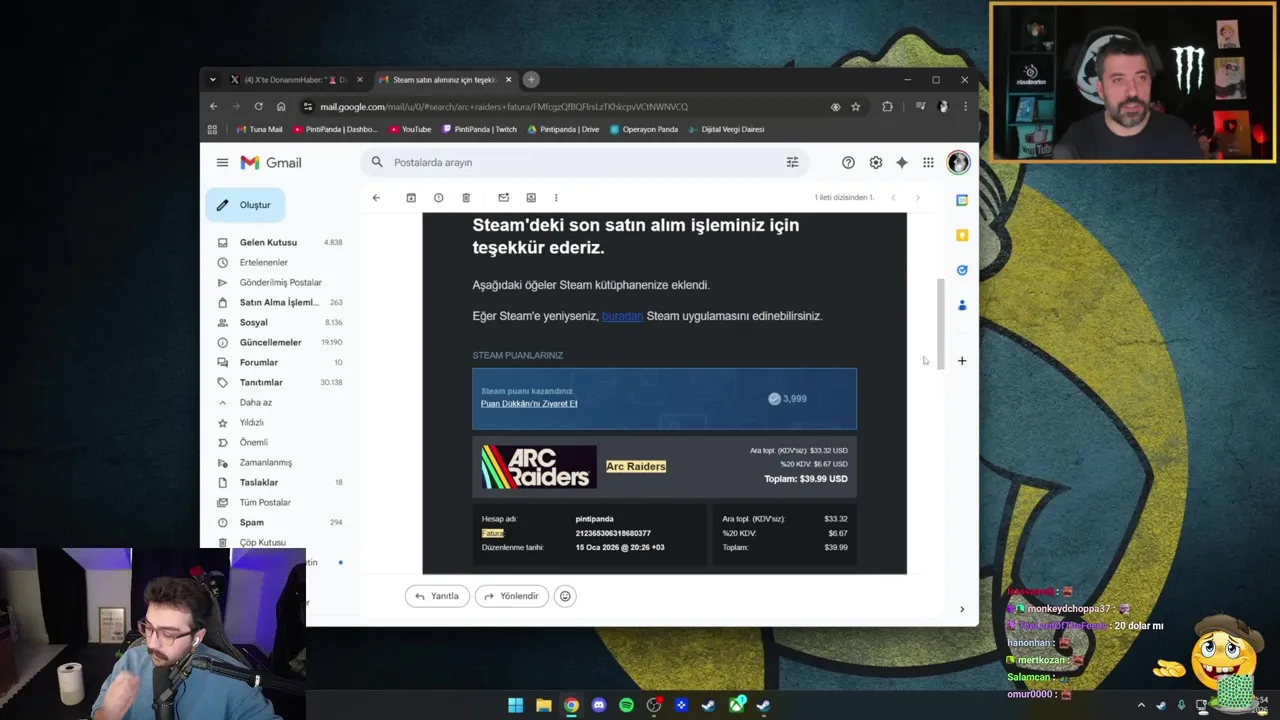
Task: Open the more options three-dot menu in the email toolbar
Action: (x=556, y=197)
